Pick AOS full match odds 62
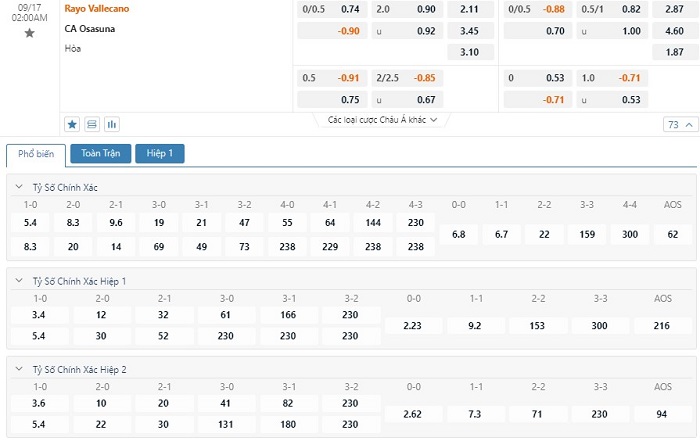The image size is (700, 441). (x=673, y=234)
